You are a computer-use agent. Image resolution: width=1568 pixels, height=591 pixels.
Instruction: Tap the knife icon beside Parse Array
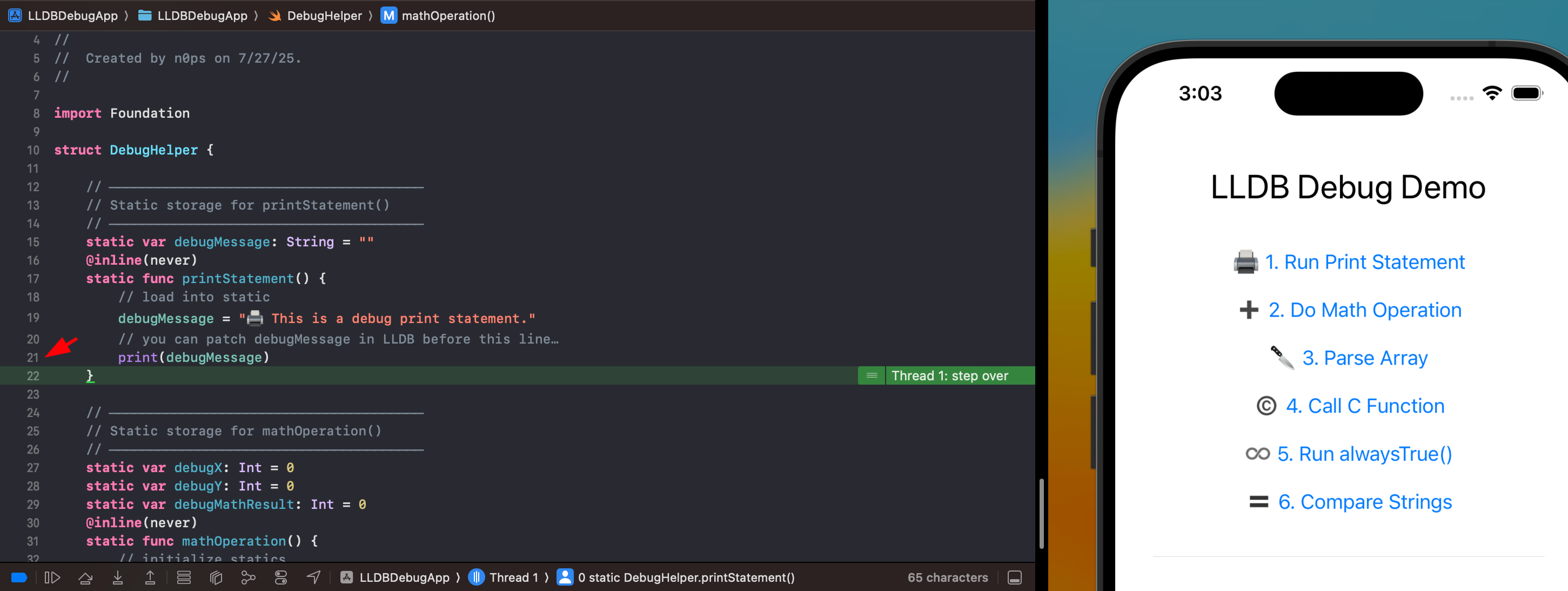click(x=1282, y=358)
